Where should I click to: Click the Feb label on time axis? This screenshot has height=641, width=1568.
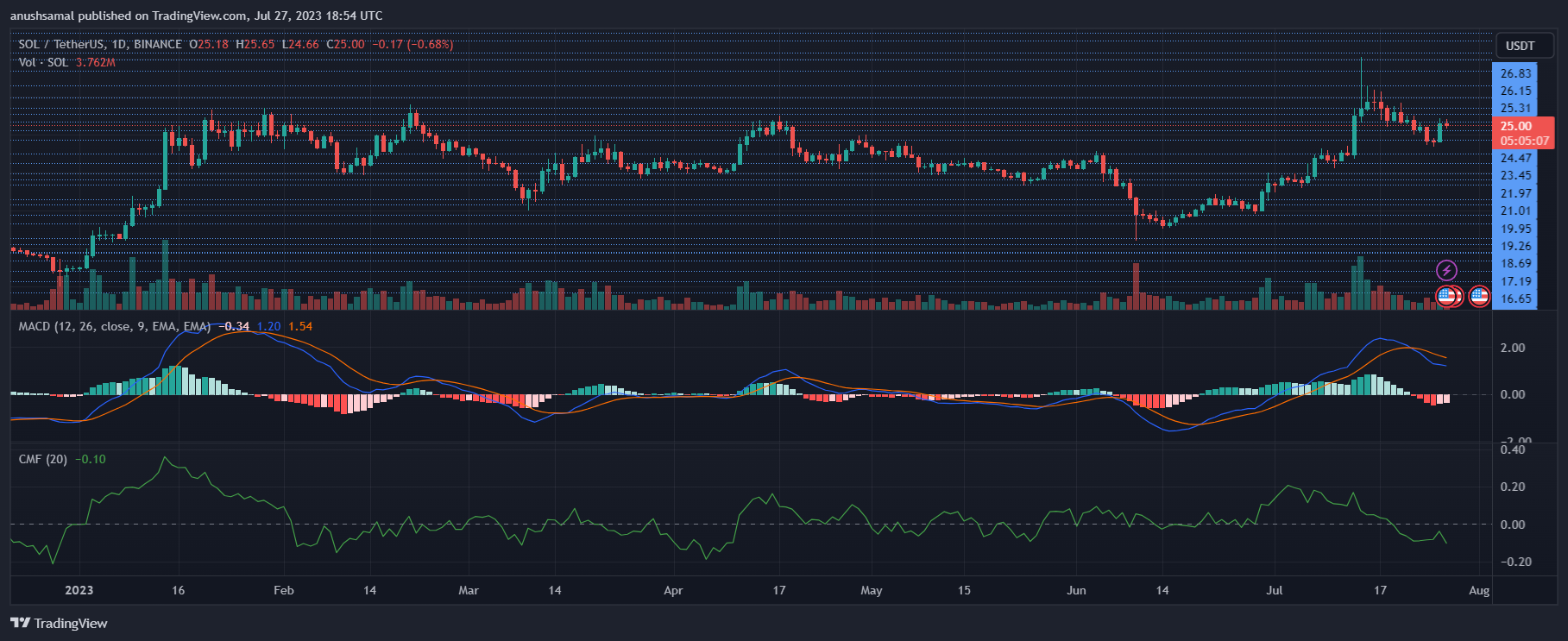pos(283,590)
